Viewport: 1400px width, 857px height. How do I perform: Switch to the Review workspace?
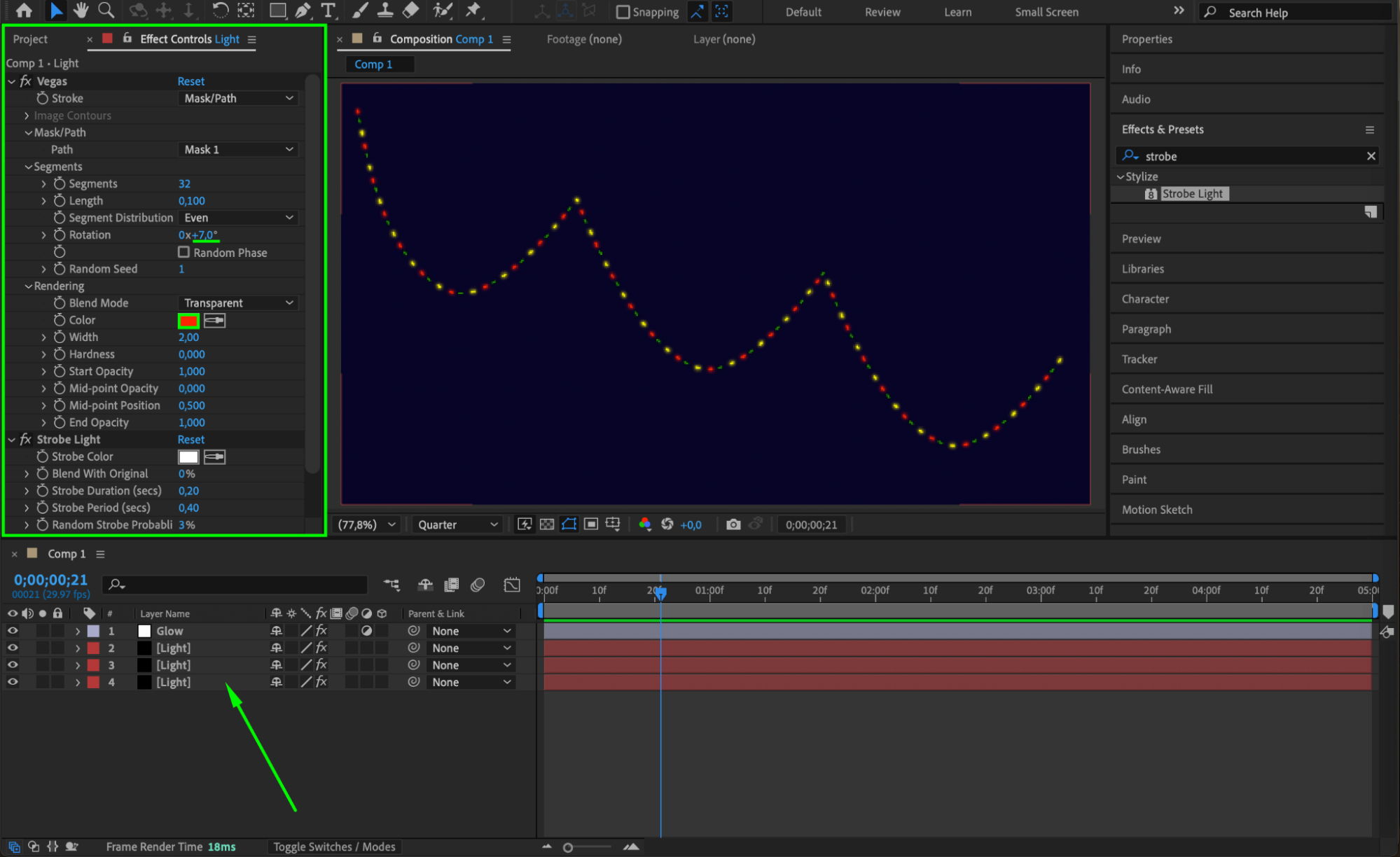click(x=882, y=12)
